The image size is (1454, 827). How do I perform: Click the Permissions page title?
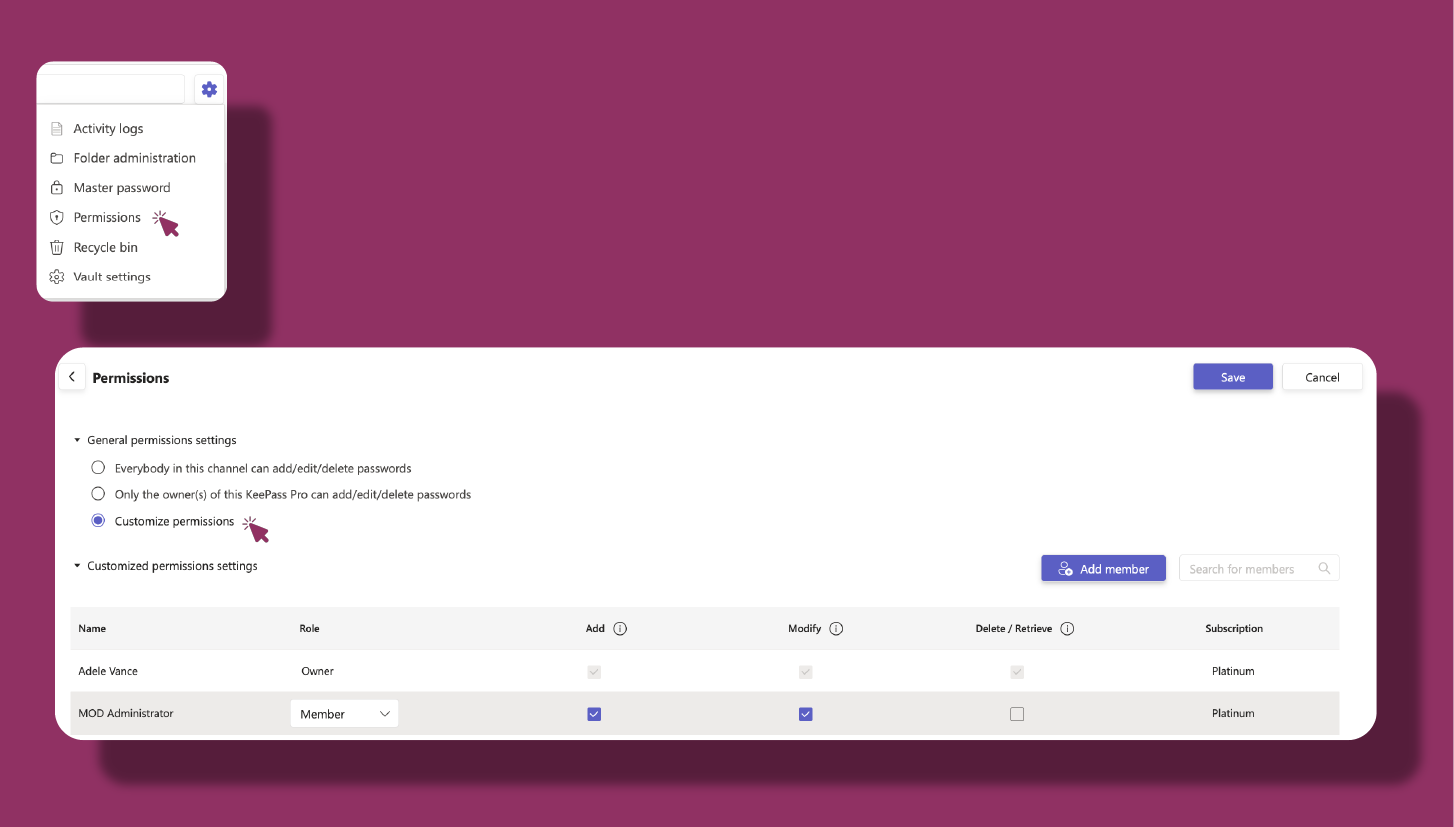point(131,378)
